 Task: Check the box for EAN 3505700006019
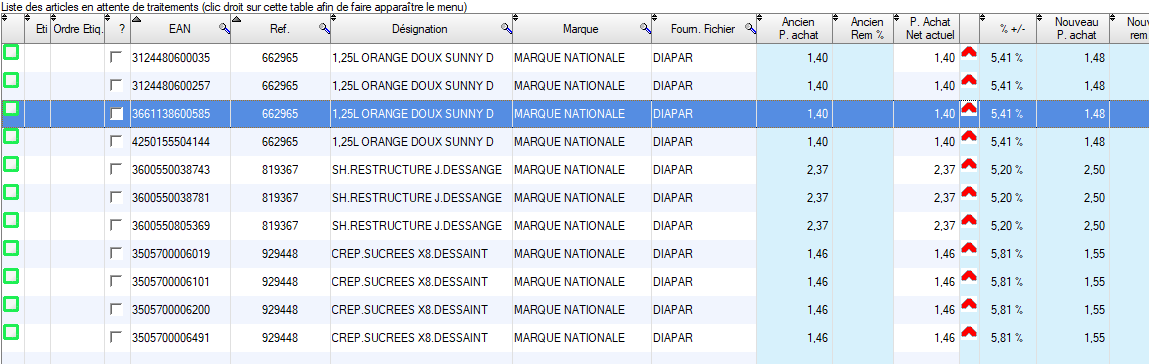(x=116, y=253)
